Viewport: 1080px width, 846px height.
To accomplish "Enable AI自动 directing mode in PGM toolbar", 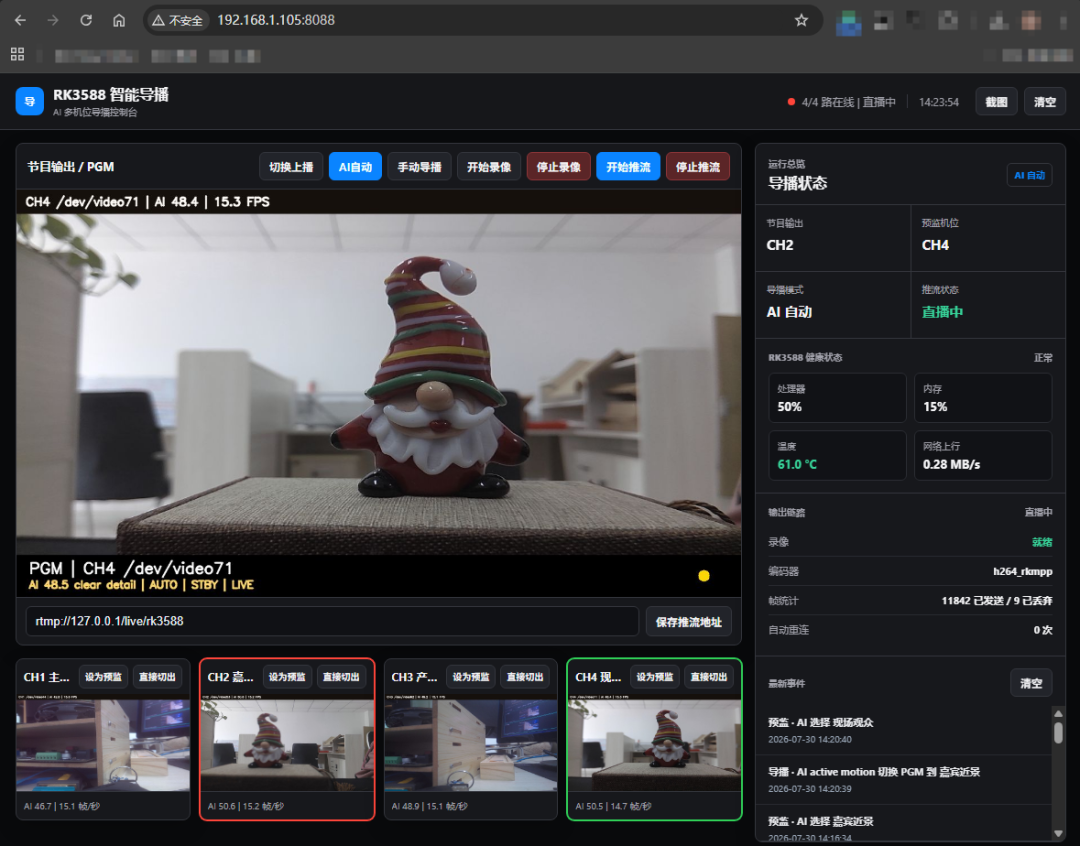I will [x=355, y=167].
